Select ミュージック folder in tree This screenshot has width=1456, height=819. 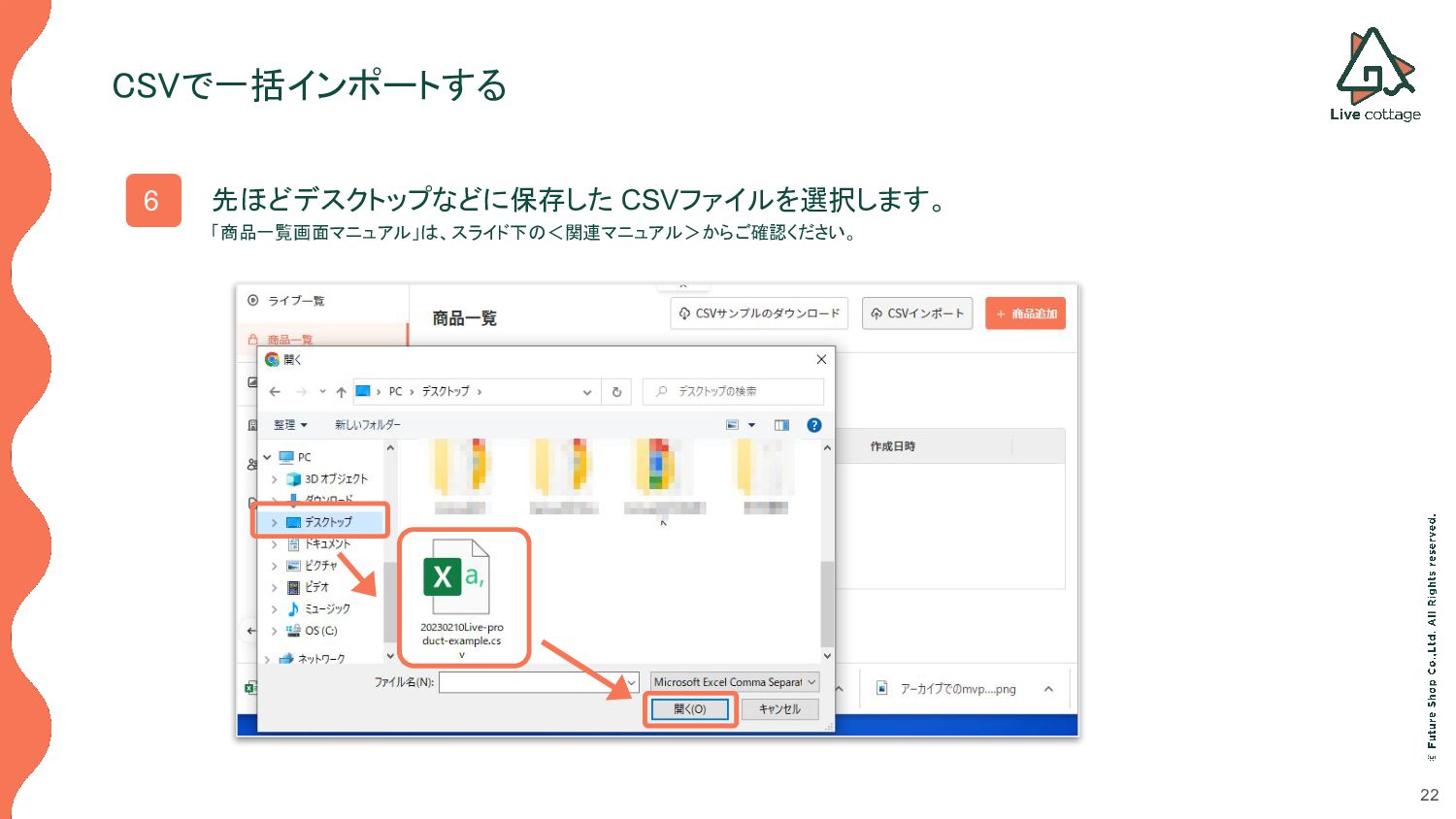(327, 608)
